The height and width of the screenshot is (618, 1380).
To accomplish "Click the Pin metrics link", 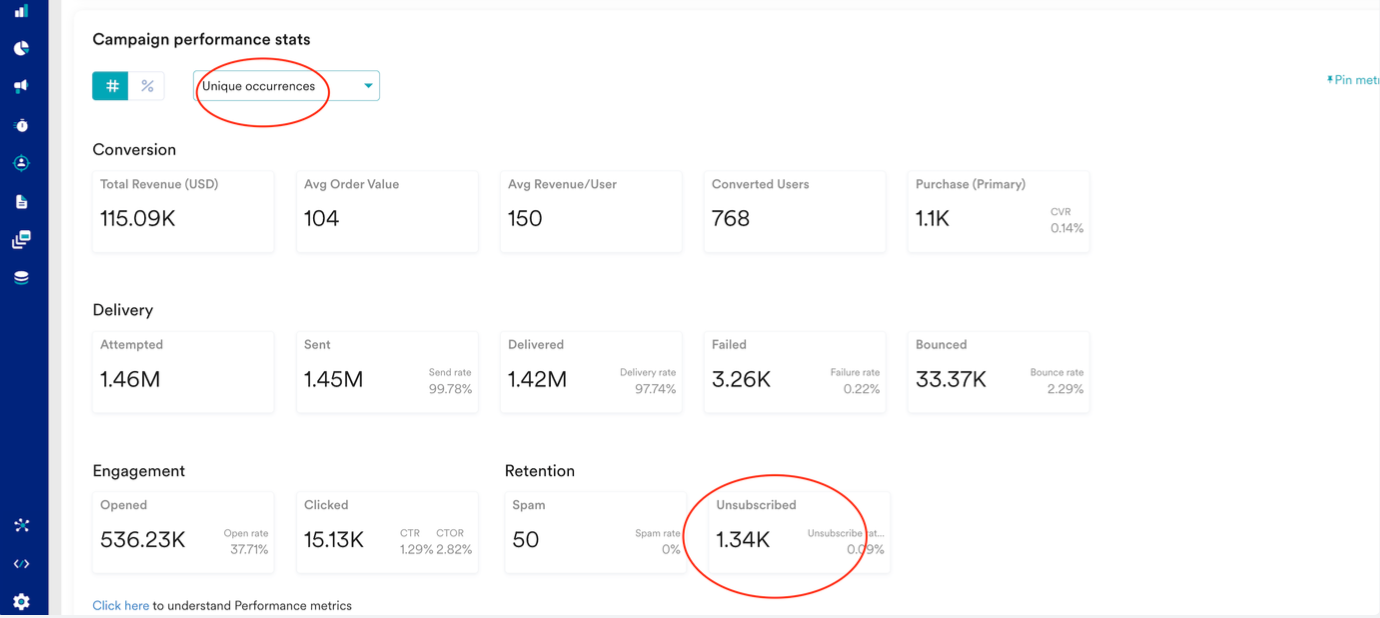I will pyautogui.click(x=1353, y=80).
